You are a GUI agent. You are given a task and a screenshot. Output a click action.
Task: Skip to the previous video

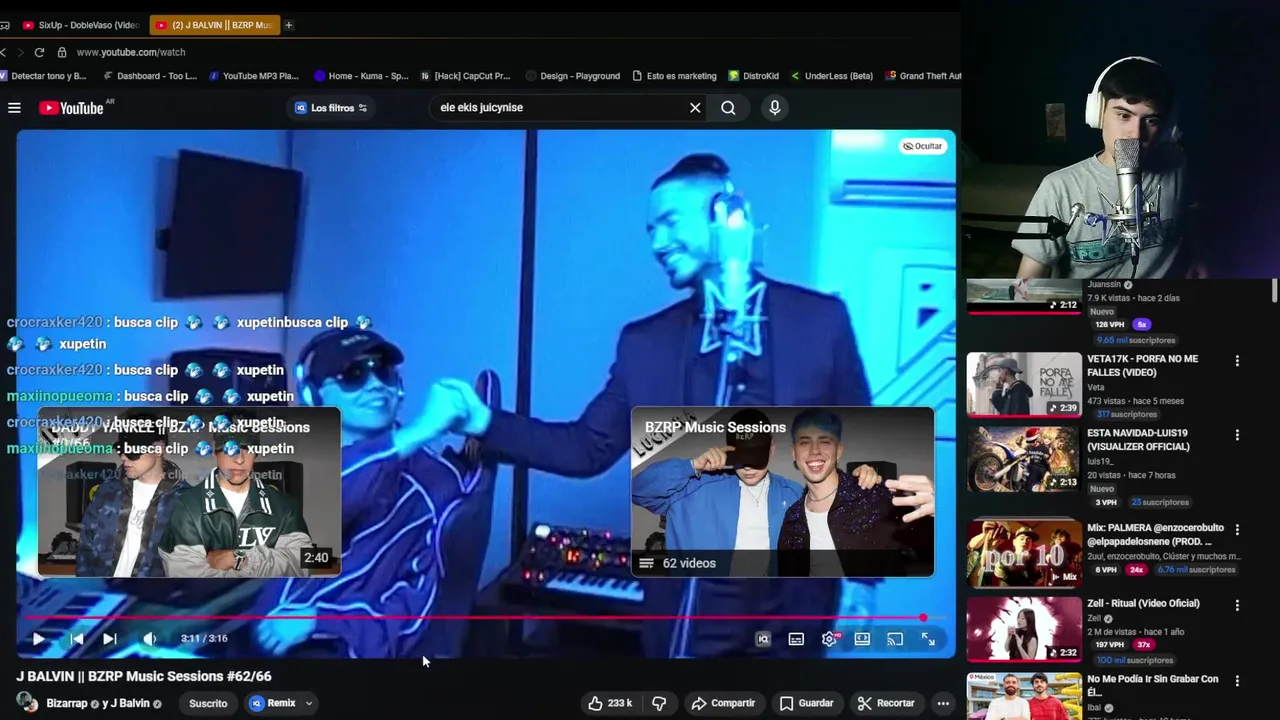76,639
